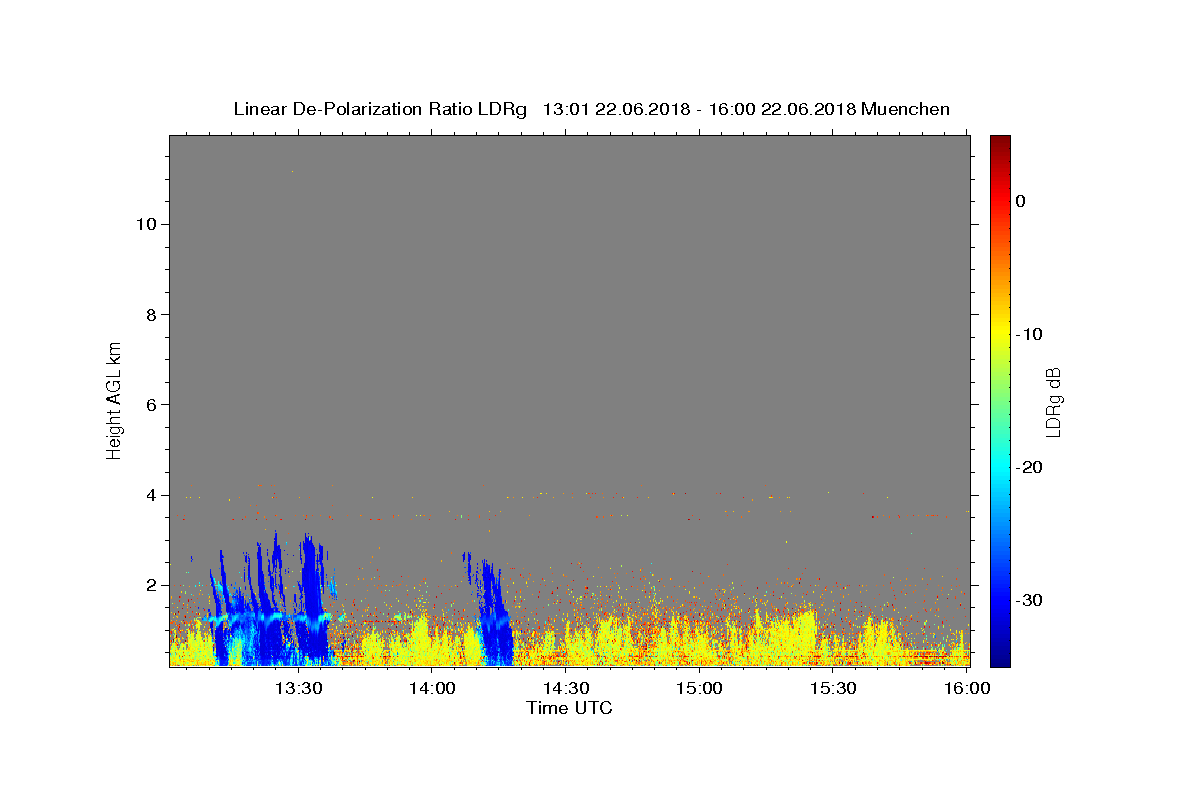Click the dark red top of the colorbar
1200x800 pixels.
pyautogui.click(x=1000, y=141)
